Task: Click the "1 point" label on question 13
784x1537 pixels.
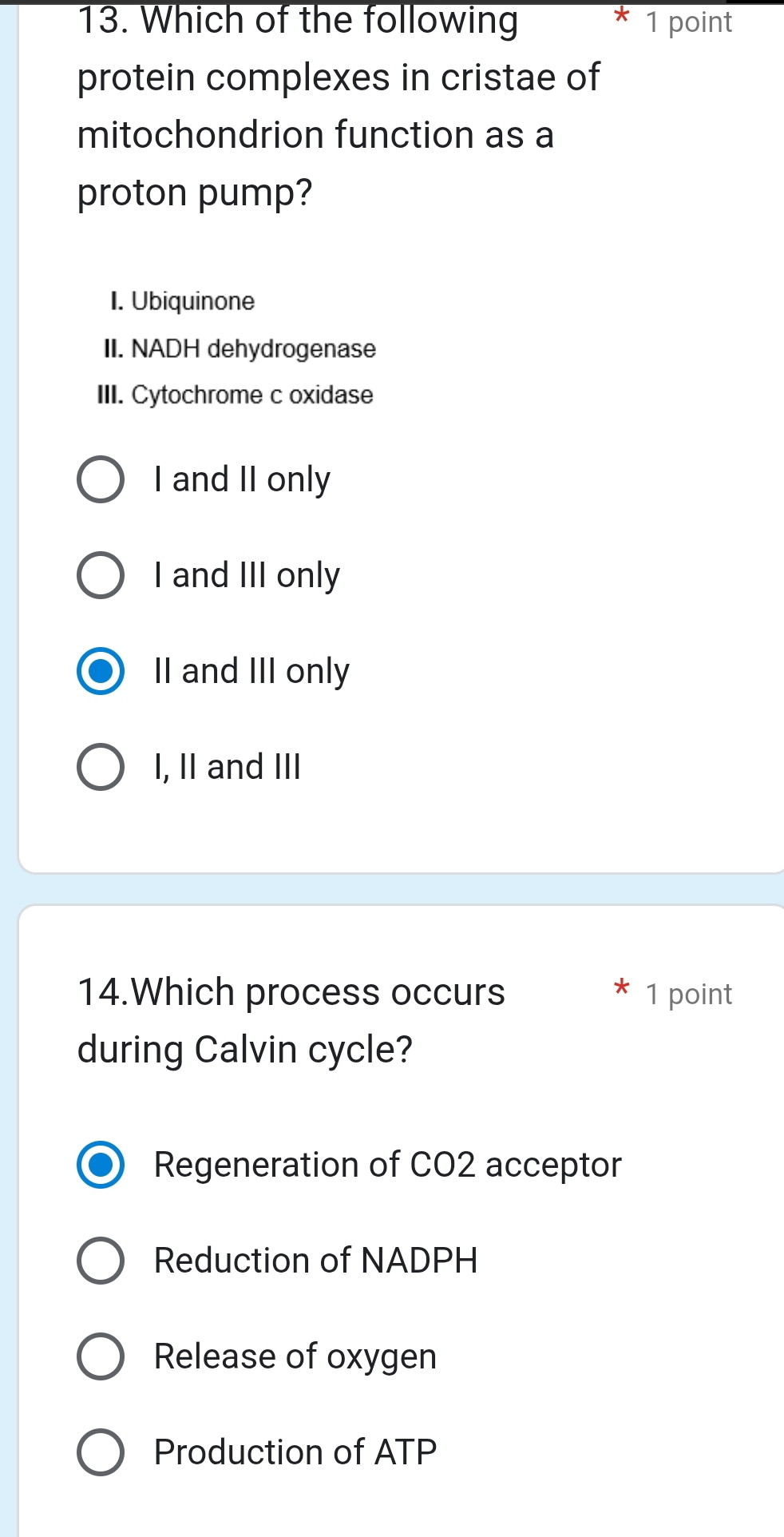Action: coord(690,22)
